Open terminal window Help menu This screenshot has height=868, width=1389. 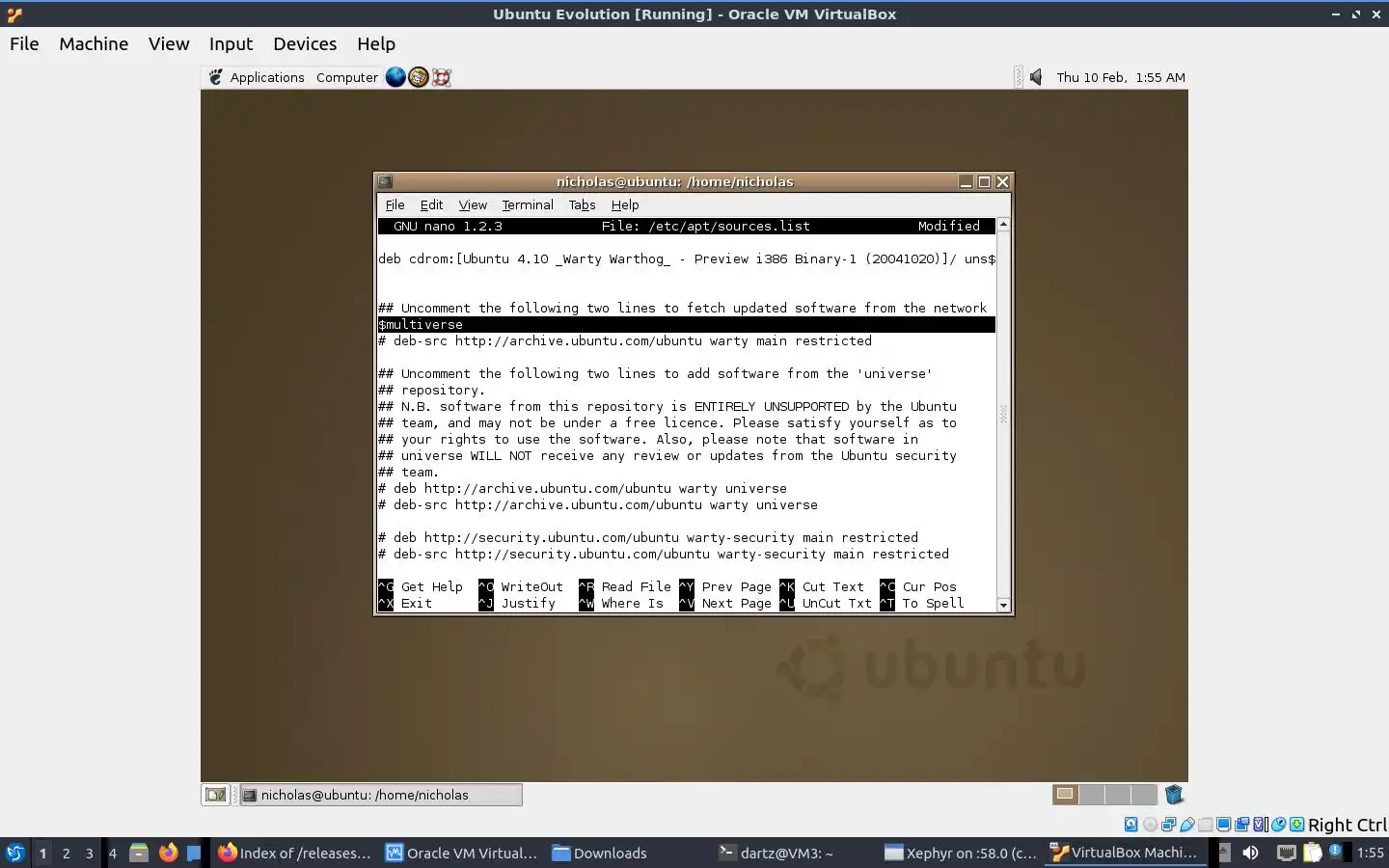tap(625, 204)
